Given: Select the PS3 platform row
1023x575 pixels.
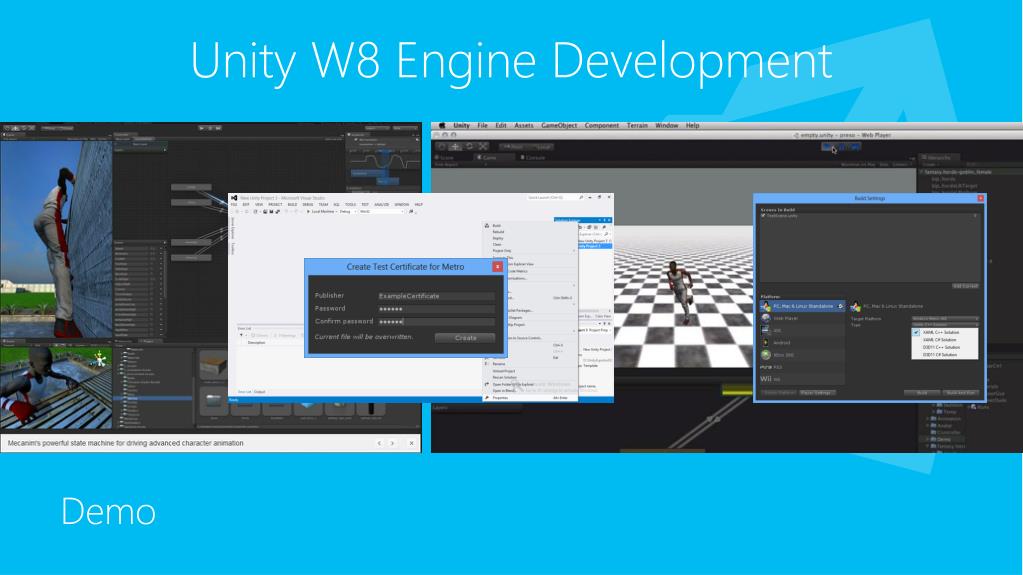Looking at the screenshot, I should tap(802, 367).
